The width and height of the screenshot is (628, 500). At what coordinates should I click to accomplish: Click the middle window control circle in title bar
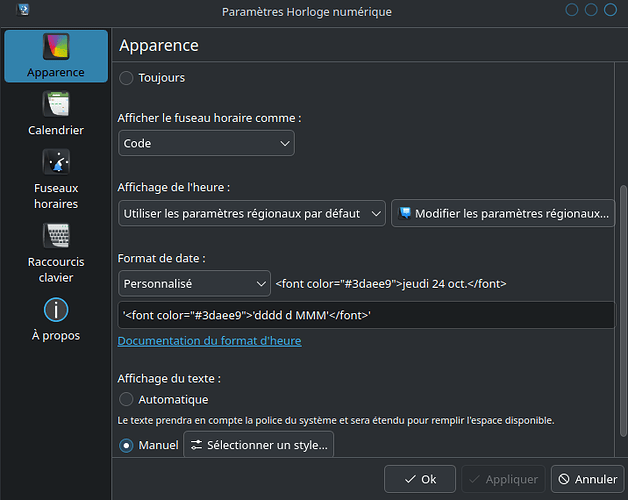tap(591, 10)
